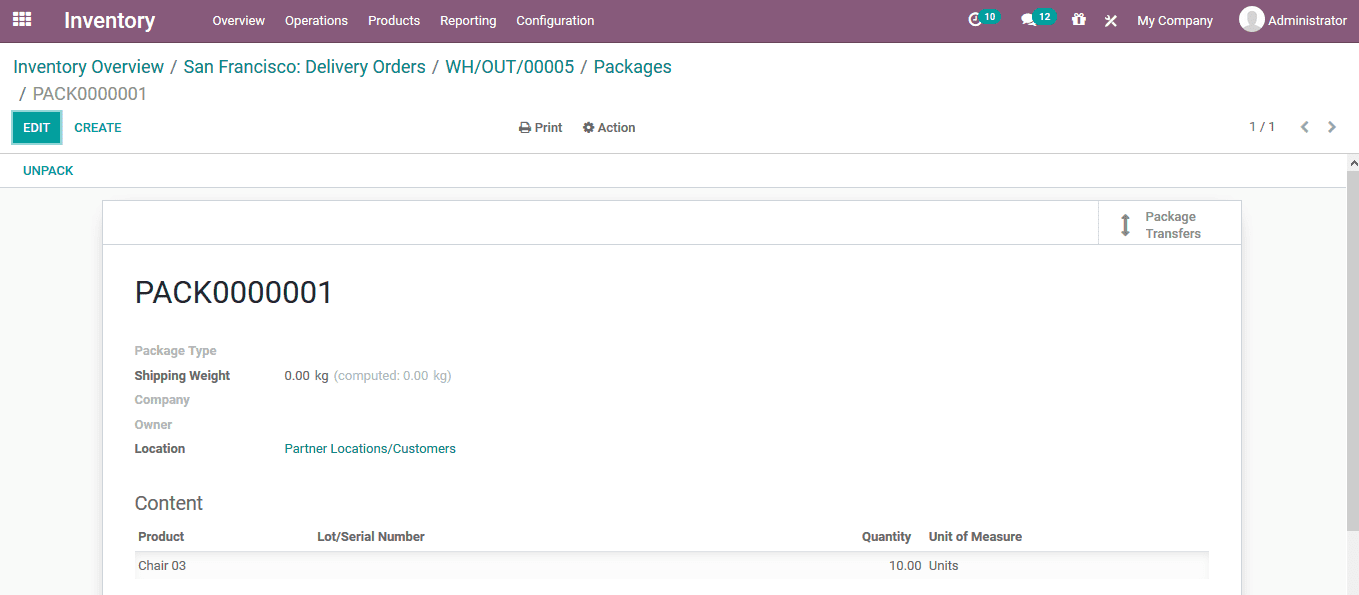Click the EDIT button
The image size is (1359, 595).
tap(36, 127)
